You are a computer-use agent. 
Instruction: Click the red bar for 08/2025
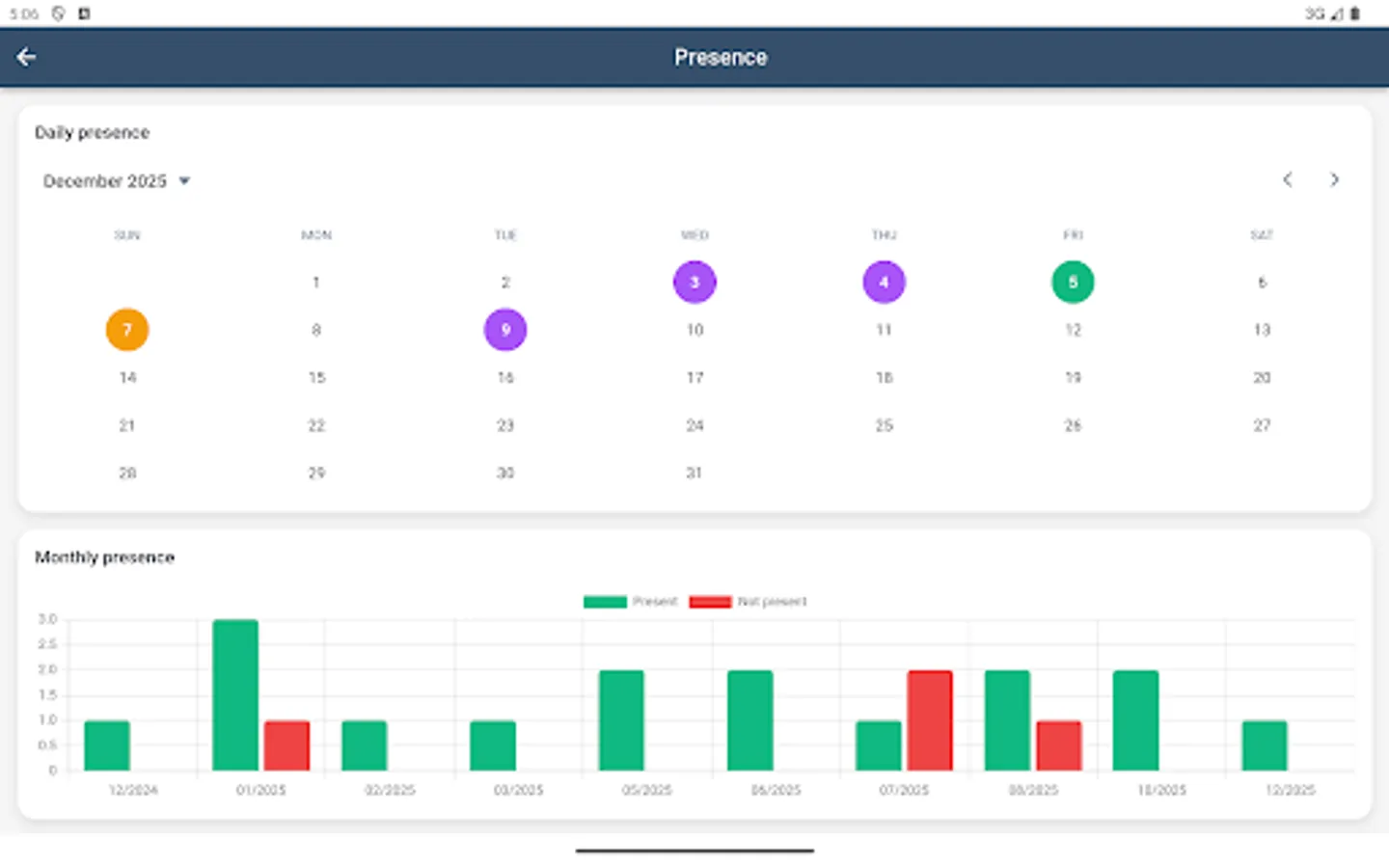point(1059,746)
